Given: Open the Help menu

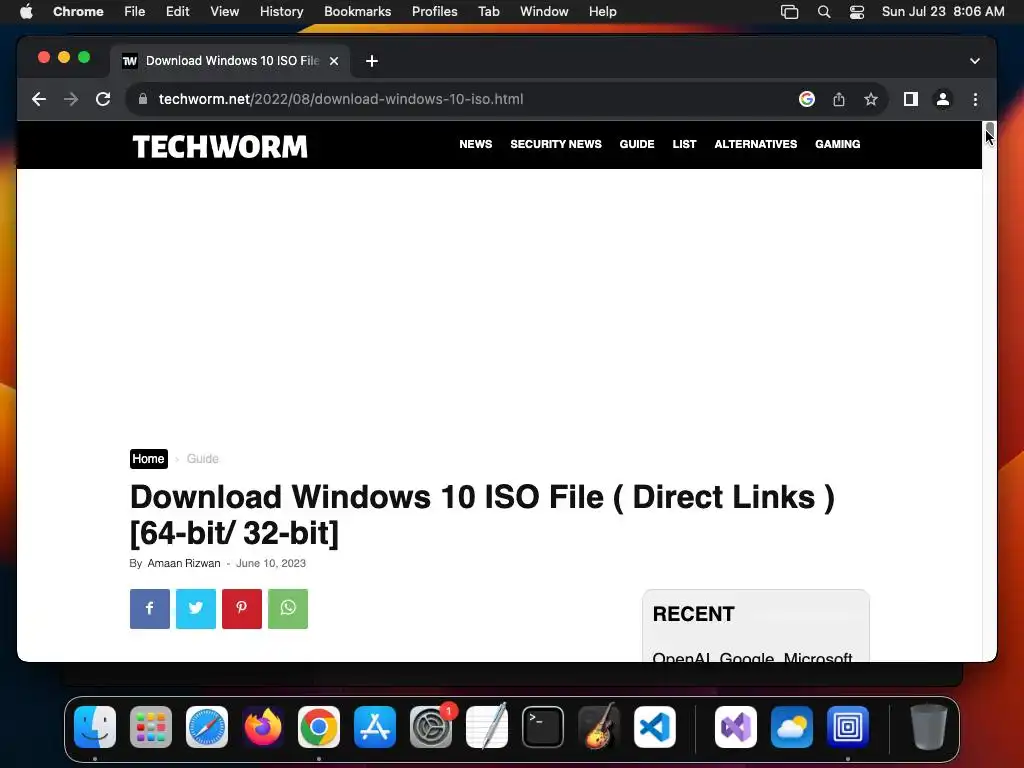Looking at the screenshot, I should click(x=602, y=11).
